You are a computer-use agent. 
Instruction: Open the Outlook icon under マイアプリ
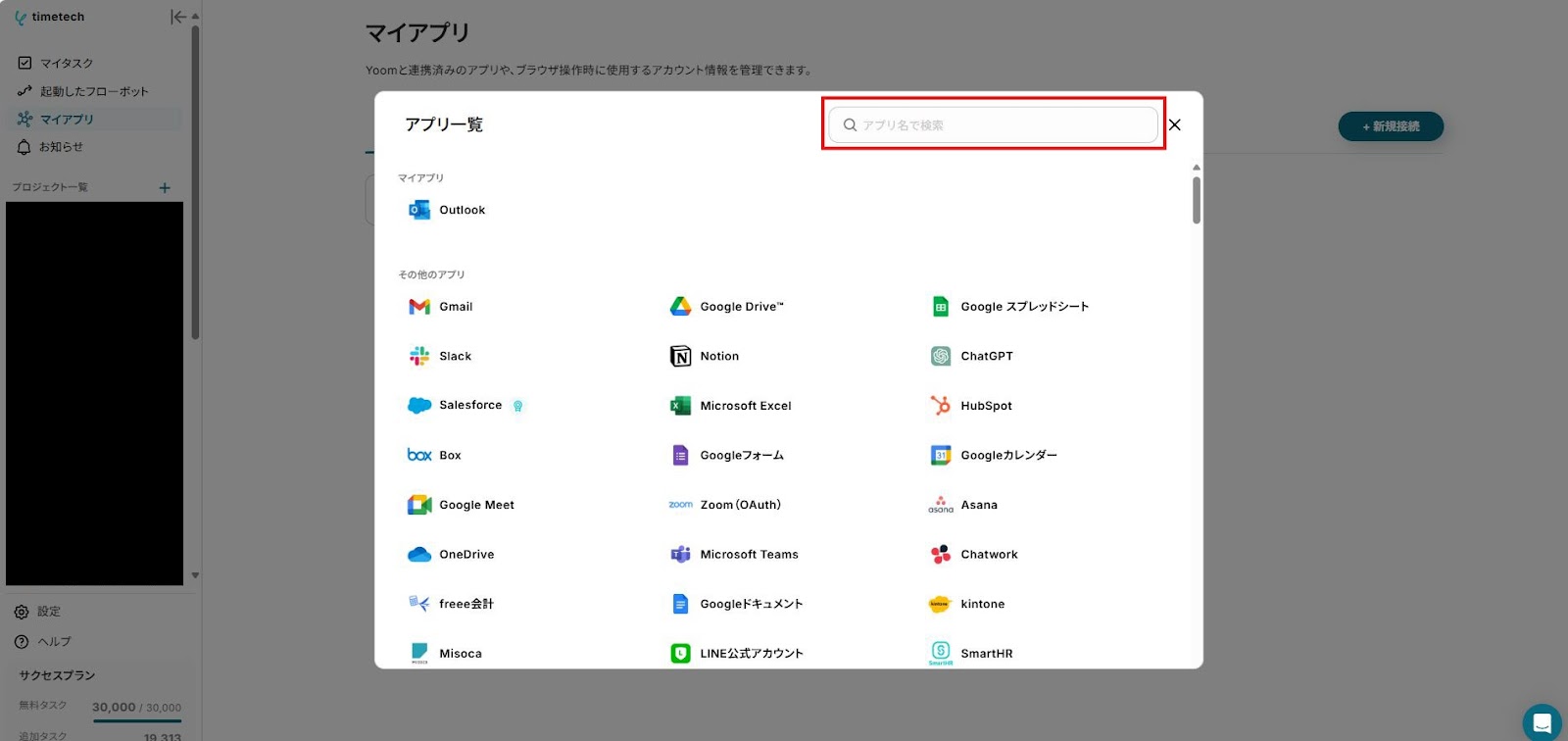pyautogui.click(x=419, y=210)
